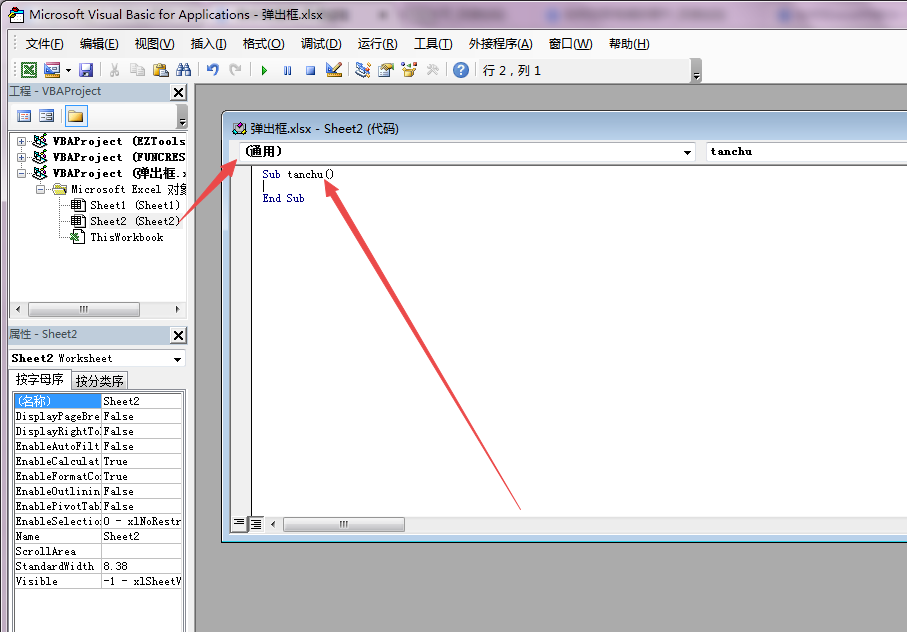Image resolution: width=907 pixels, height=632 pixels.
Task: Open the 格式(O) menu
Action: (x=263, y=44)
